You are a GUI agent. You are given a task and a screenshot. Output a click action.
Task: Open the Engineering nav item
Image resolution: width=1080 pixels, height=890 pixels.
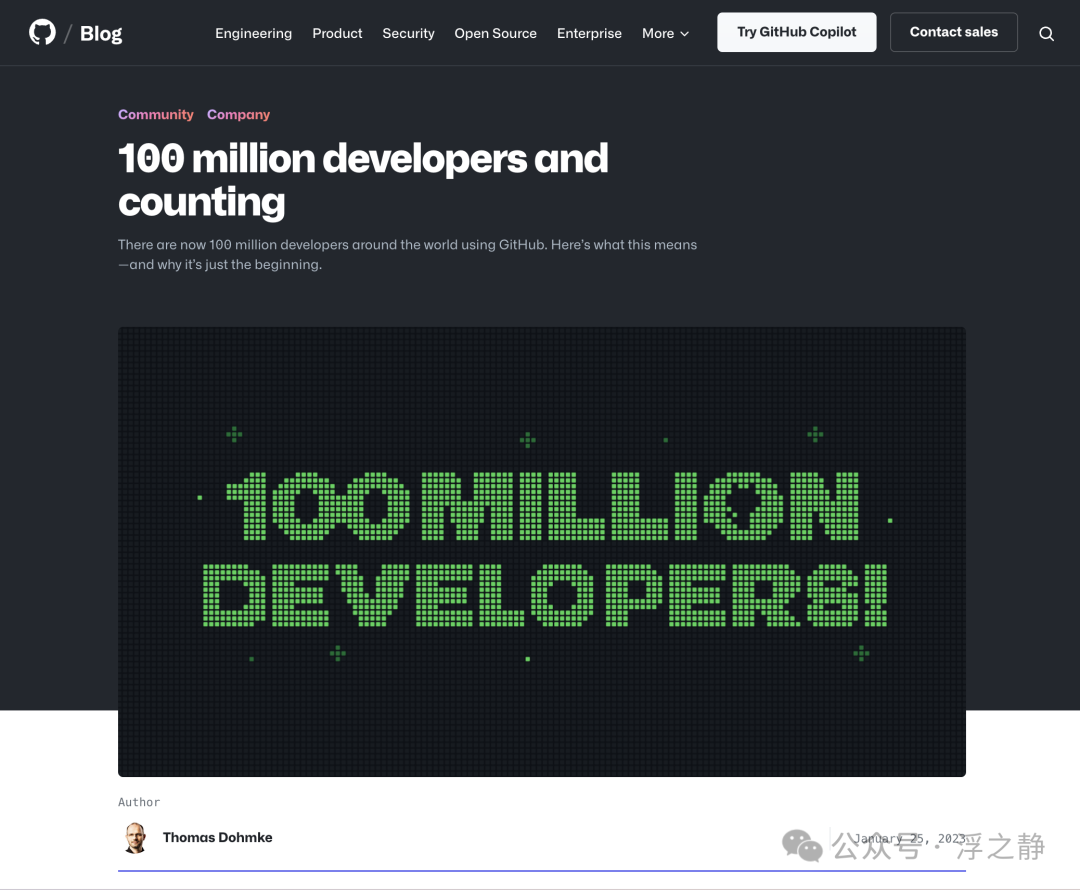(253, 33)
